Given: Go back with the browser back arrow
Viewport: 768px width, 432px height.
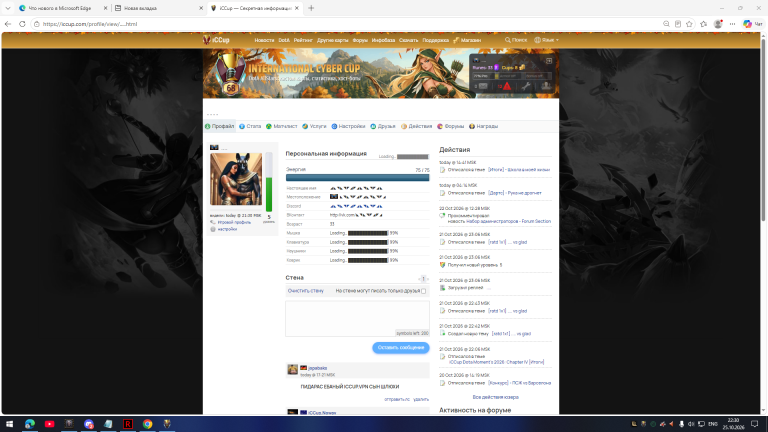Looking at the screenshot, I should (x=8, y=24).
